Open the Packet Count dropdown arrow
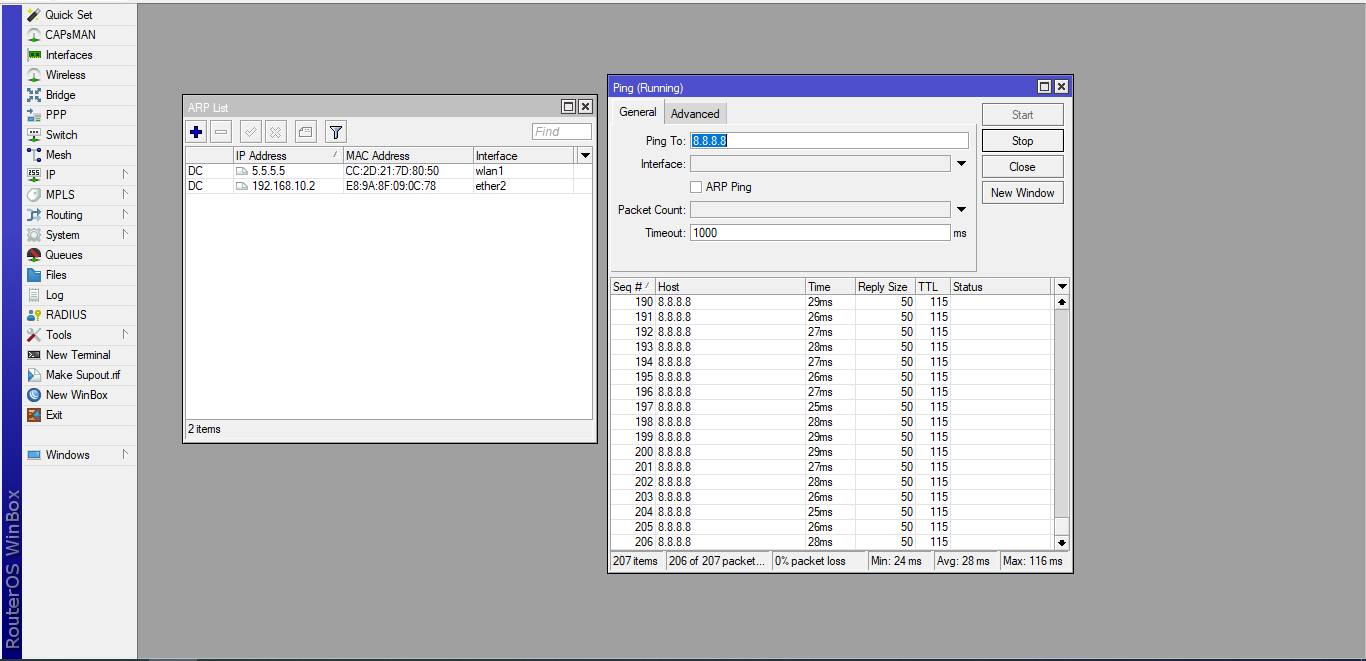This screenshot has width=1366, height=661. [x=961, y=210]
